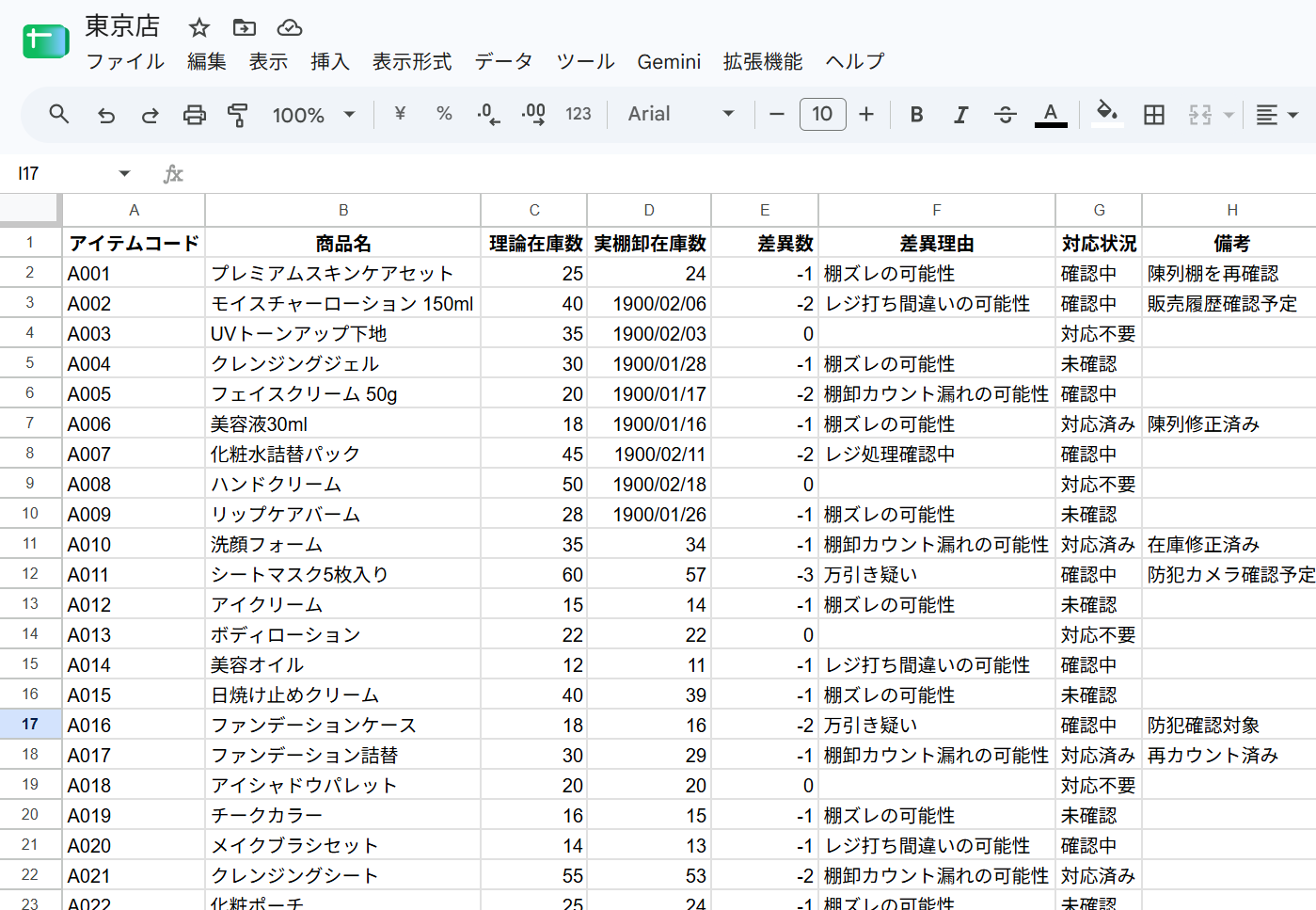Select the アイシャドウパレット cell
This screenshot has width=1316, height=910.
click(x=343, y=785)
